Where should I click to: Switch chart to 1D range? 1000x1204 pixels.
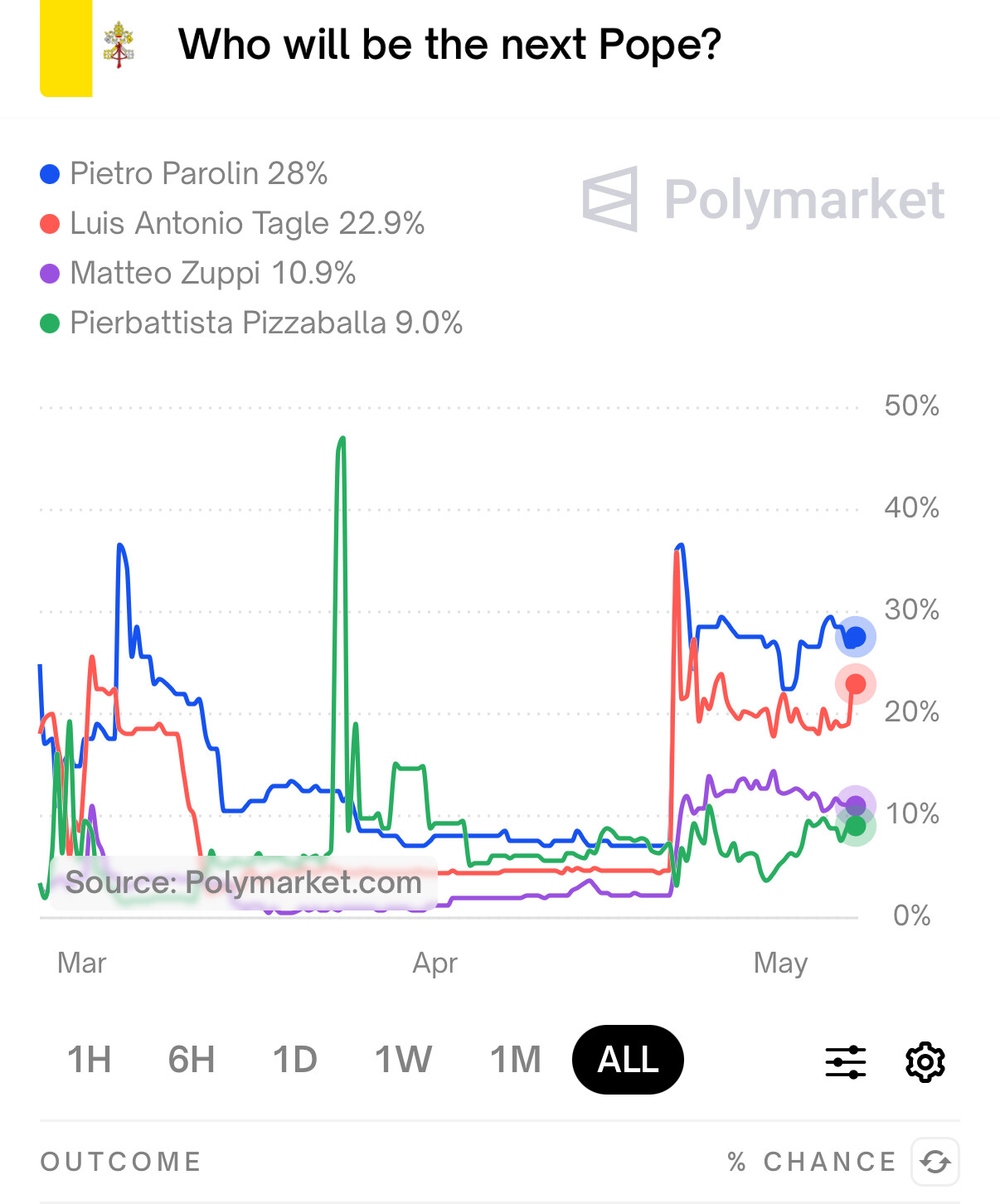(295, 1060)
